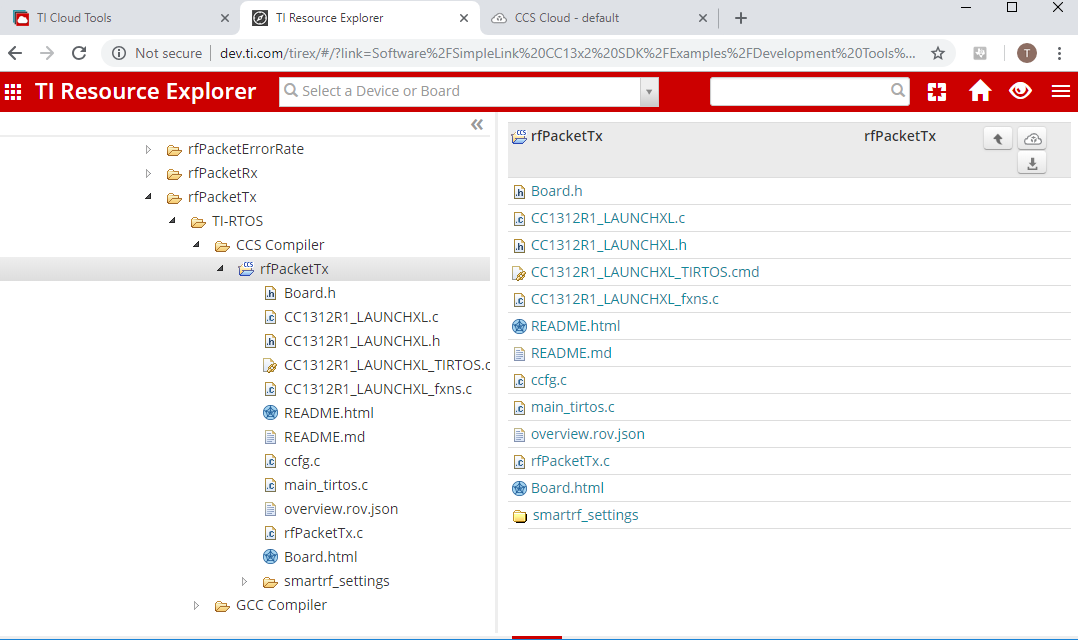Open CC1312R1_LAUNCHXL.c link in file list
The width and height of the screenshot is (1078, 640).
pyautogui.click(x=608, y=218)
